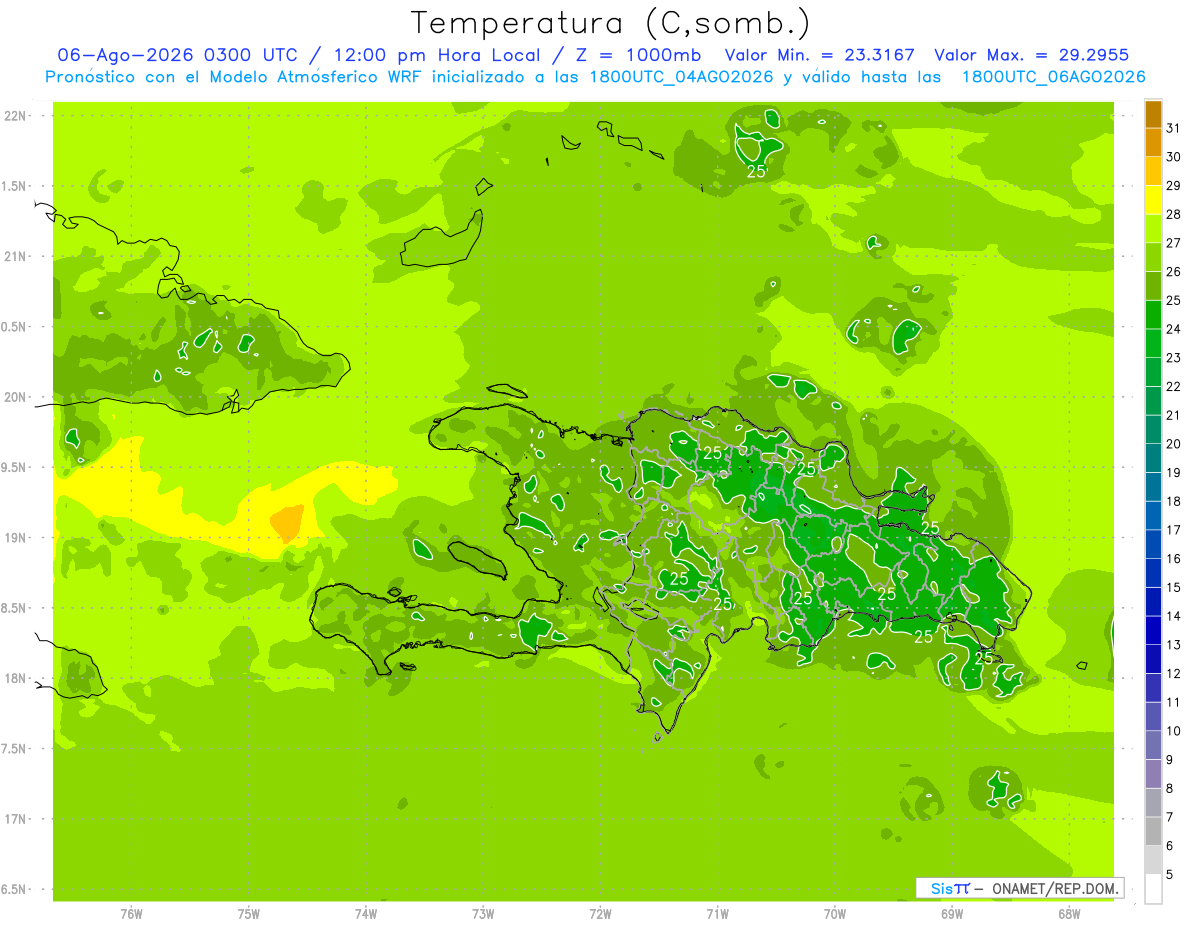Click the orange 31 degree legend swatch

click(1153, 114)
